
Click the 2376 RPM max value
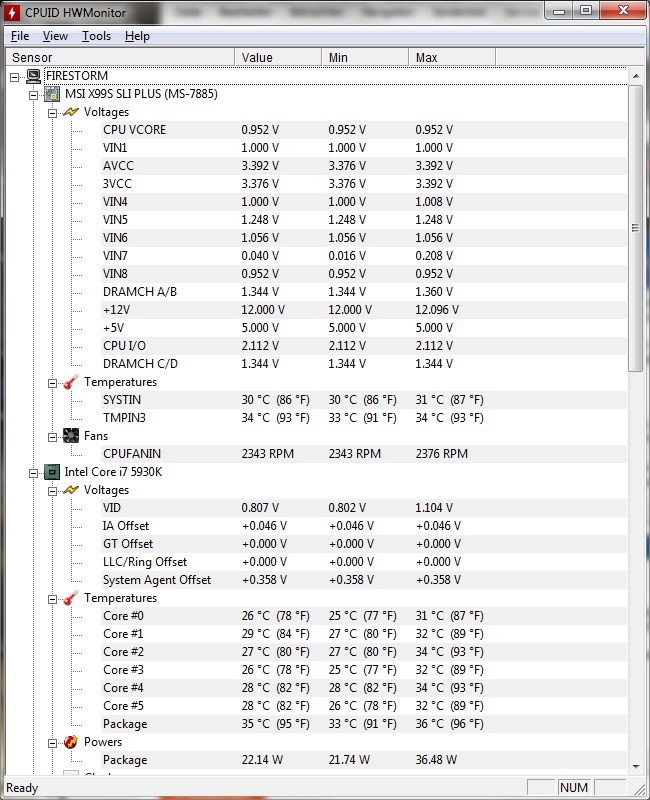coord(441,454)
